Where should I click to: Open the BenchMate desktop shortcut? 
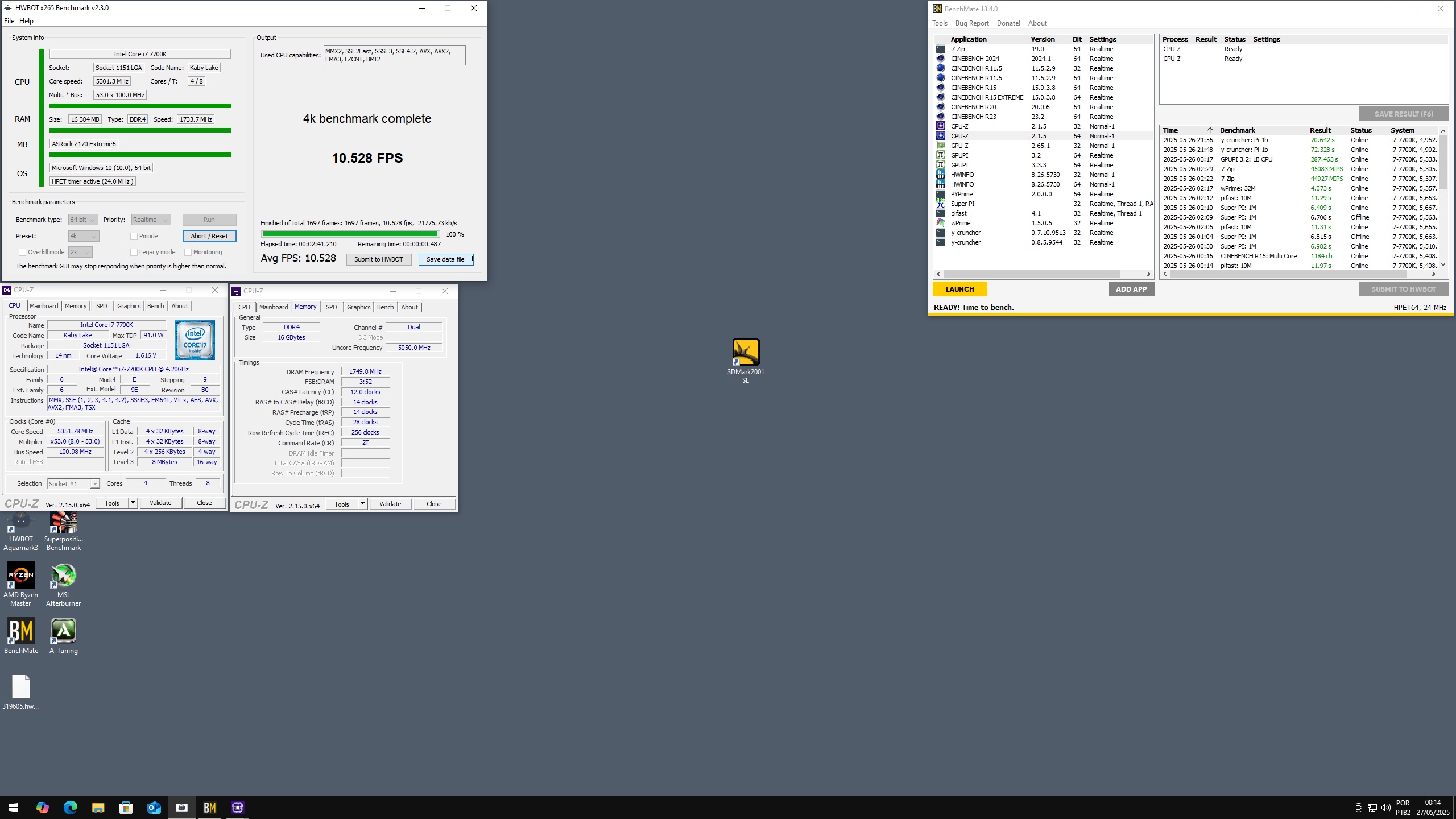(x=21, y=636)
